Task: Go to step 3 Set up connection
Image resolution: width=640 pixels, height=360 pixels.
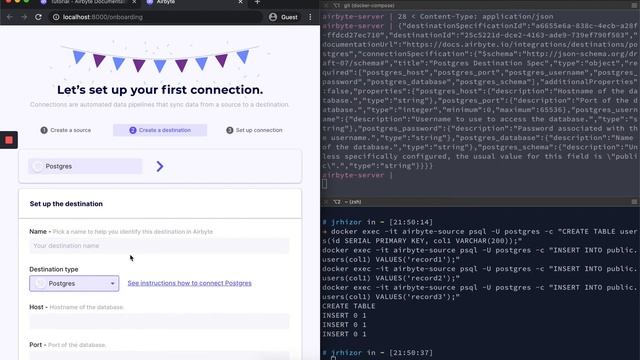Action: [x=254, y=130]
